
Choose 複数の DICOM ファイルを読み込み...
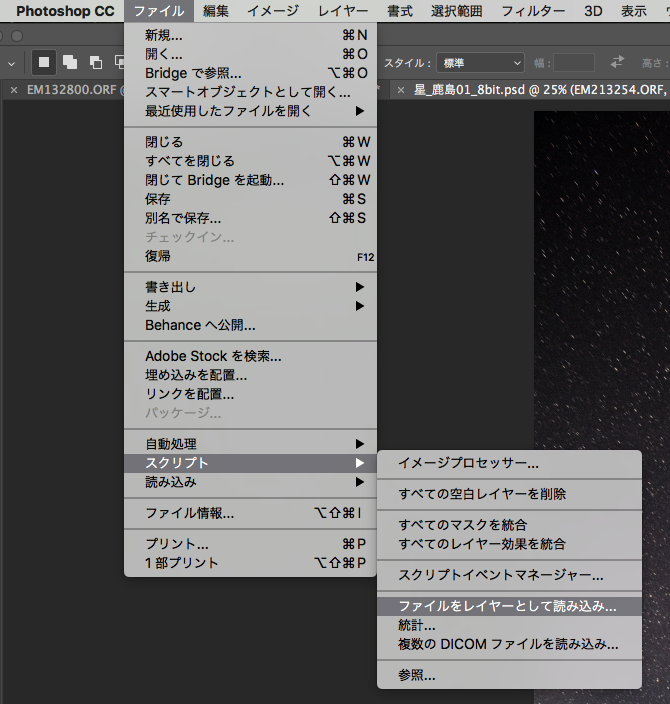click(x=509, y=644)
